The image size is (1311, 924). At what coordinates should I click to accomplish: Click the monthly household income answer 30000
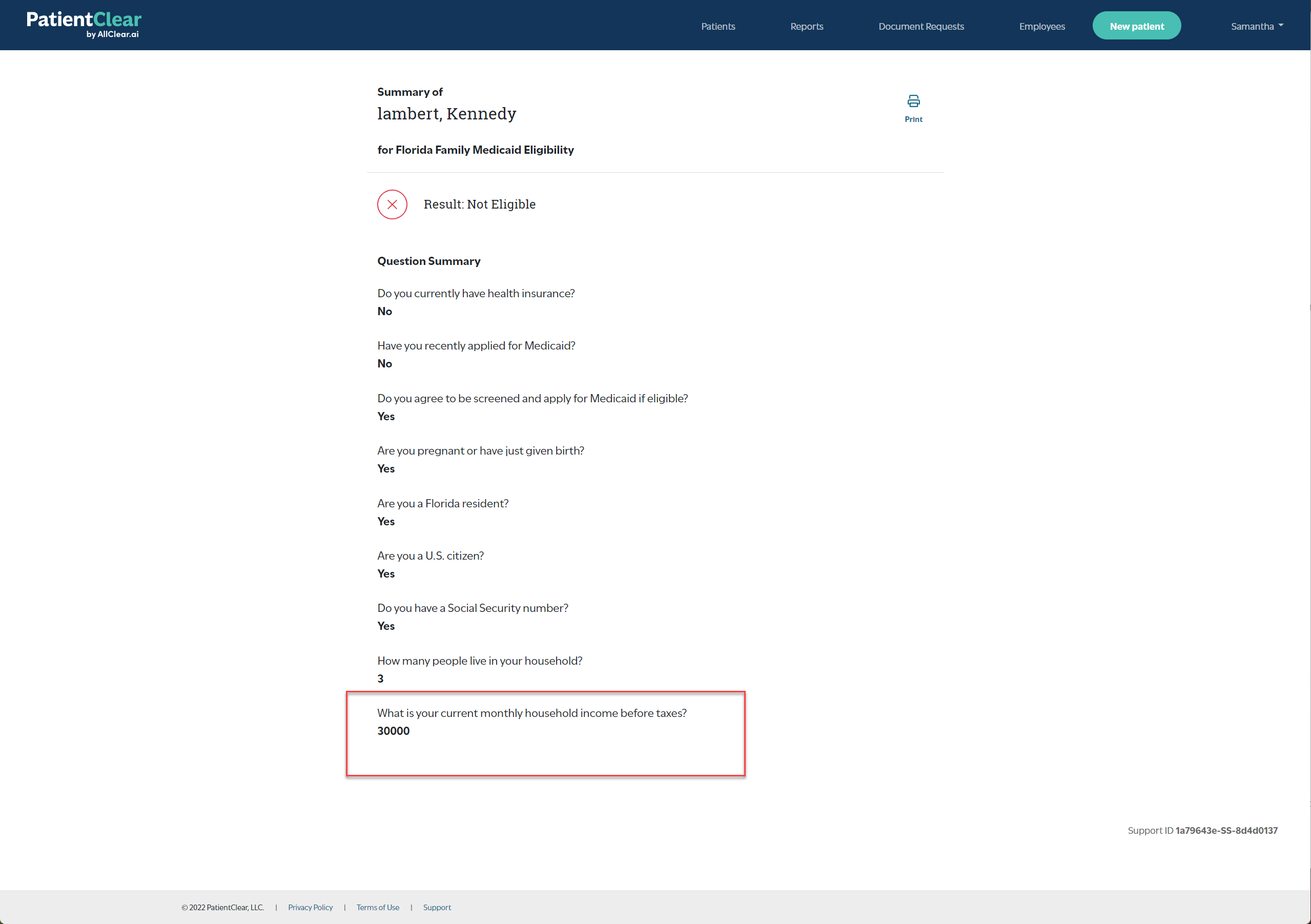pyautogui.click(x=394, y=731)
